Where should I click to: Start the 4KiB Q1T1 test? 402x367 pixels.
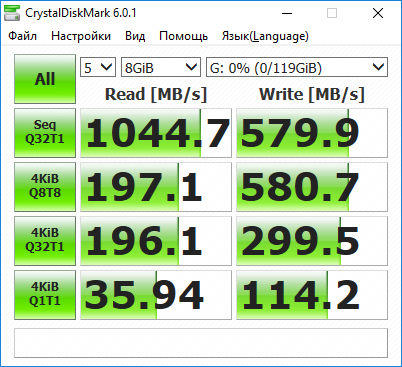(x=45, y=295)
